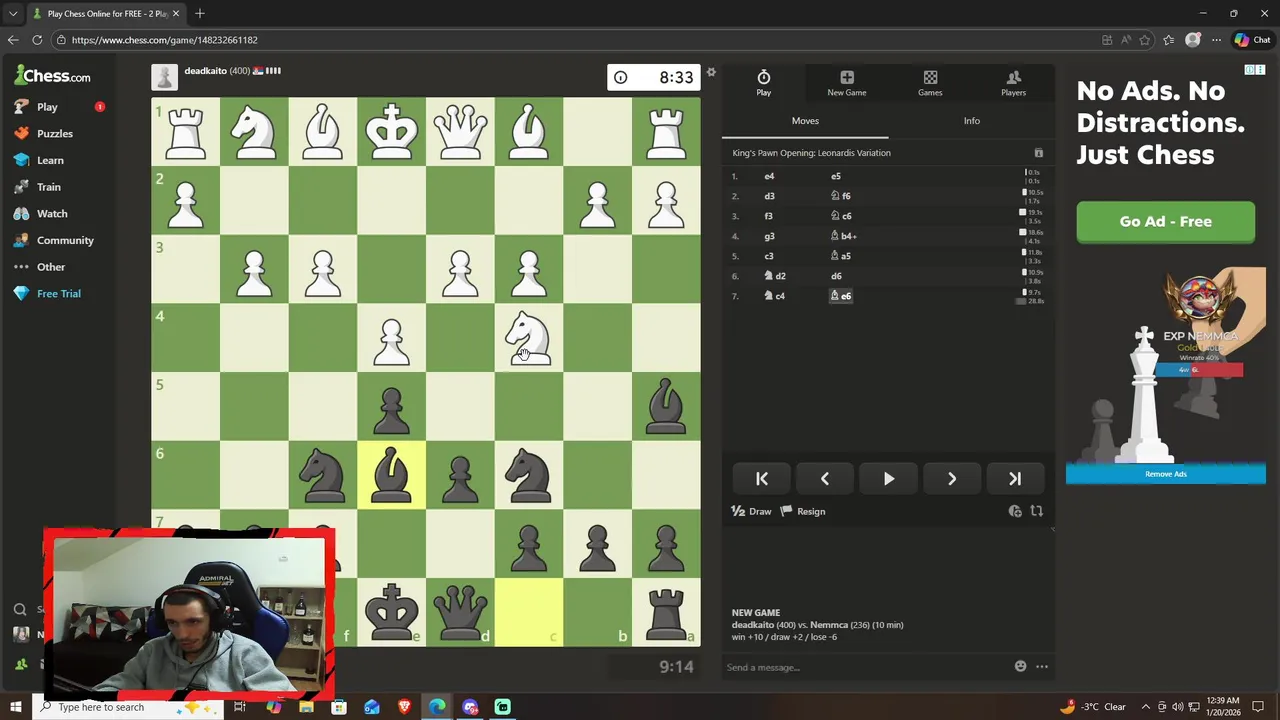1280x720 pixels.
Task: Open the emoji picker in chat
Action: coord(1020,666)
